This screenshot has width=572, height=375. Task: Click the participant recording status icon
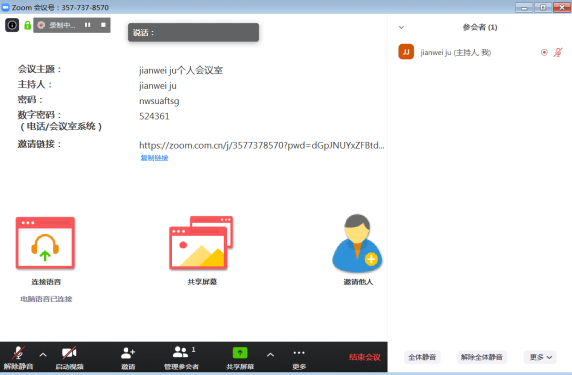tap(544, 53)
